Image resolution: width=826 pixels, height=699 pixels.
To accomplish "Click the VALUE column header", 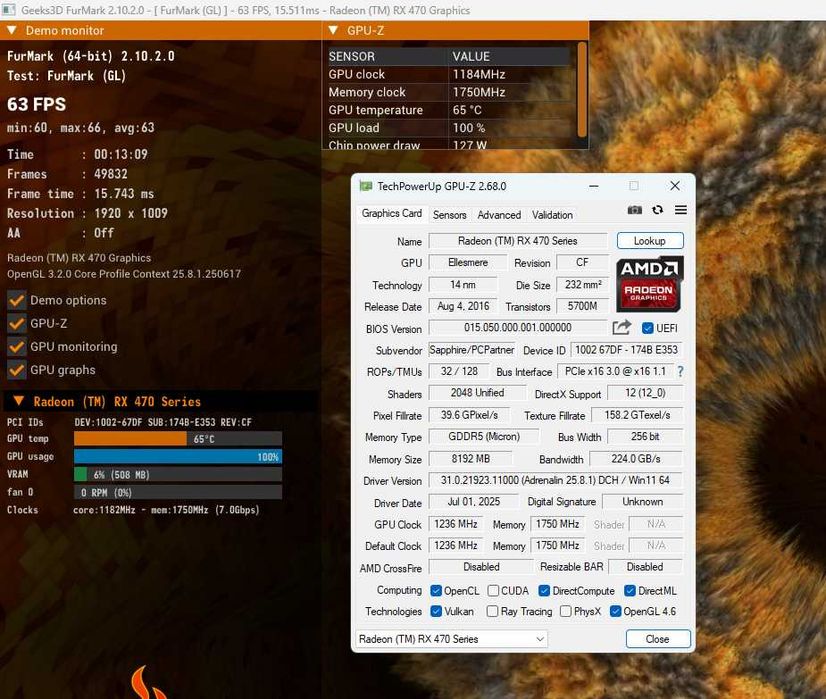I will click(511, 56).
